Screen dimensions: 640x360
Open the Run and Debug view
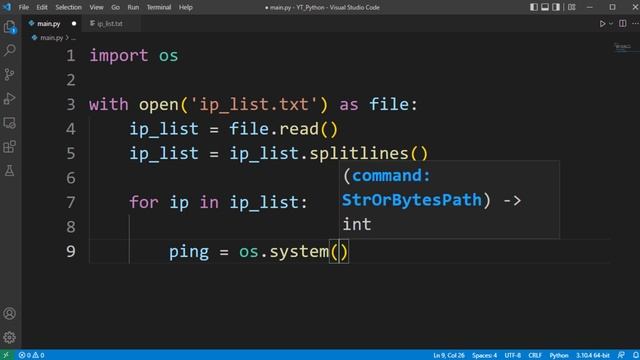click(x=9, y=98)
